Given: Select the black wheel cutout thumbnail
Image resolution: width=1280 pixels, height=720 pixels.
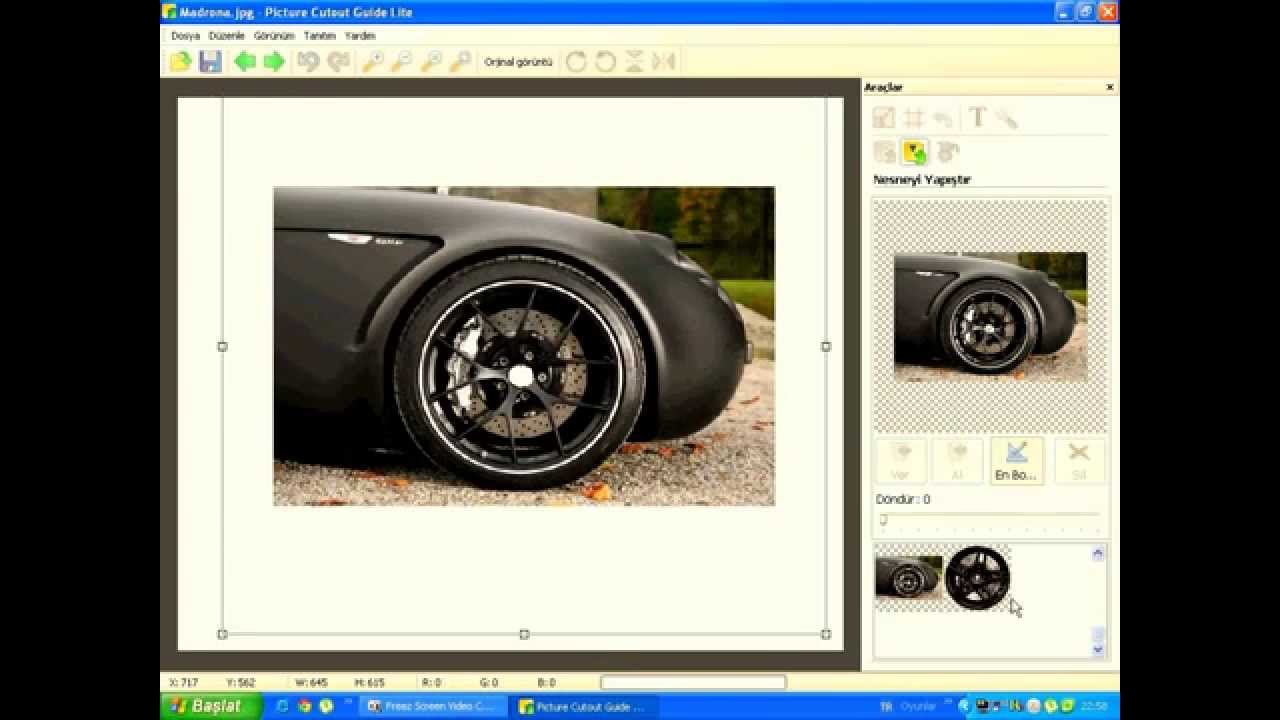Looking at the screenshot, I should (977, 577).
